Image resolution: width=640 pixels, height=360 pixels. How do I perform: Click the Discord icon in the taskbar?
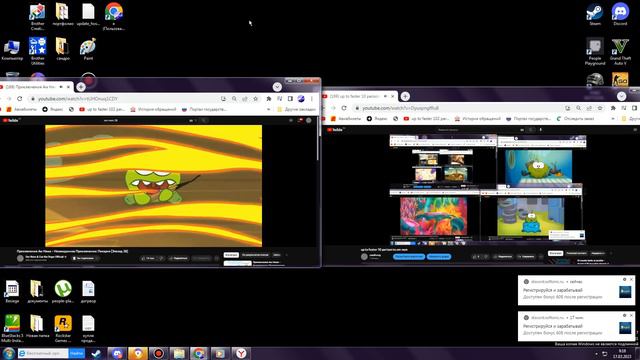[x=118, y=353]
